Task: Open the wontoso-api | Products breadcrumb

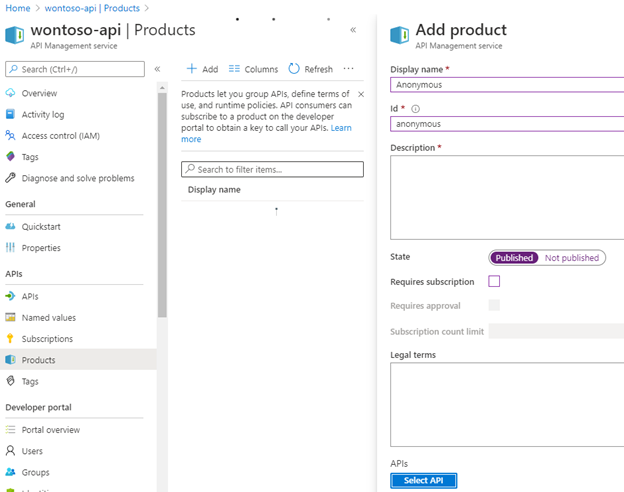Action: pyautogui.click(x=92, y=8)
